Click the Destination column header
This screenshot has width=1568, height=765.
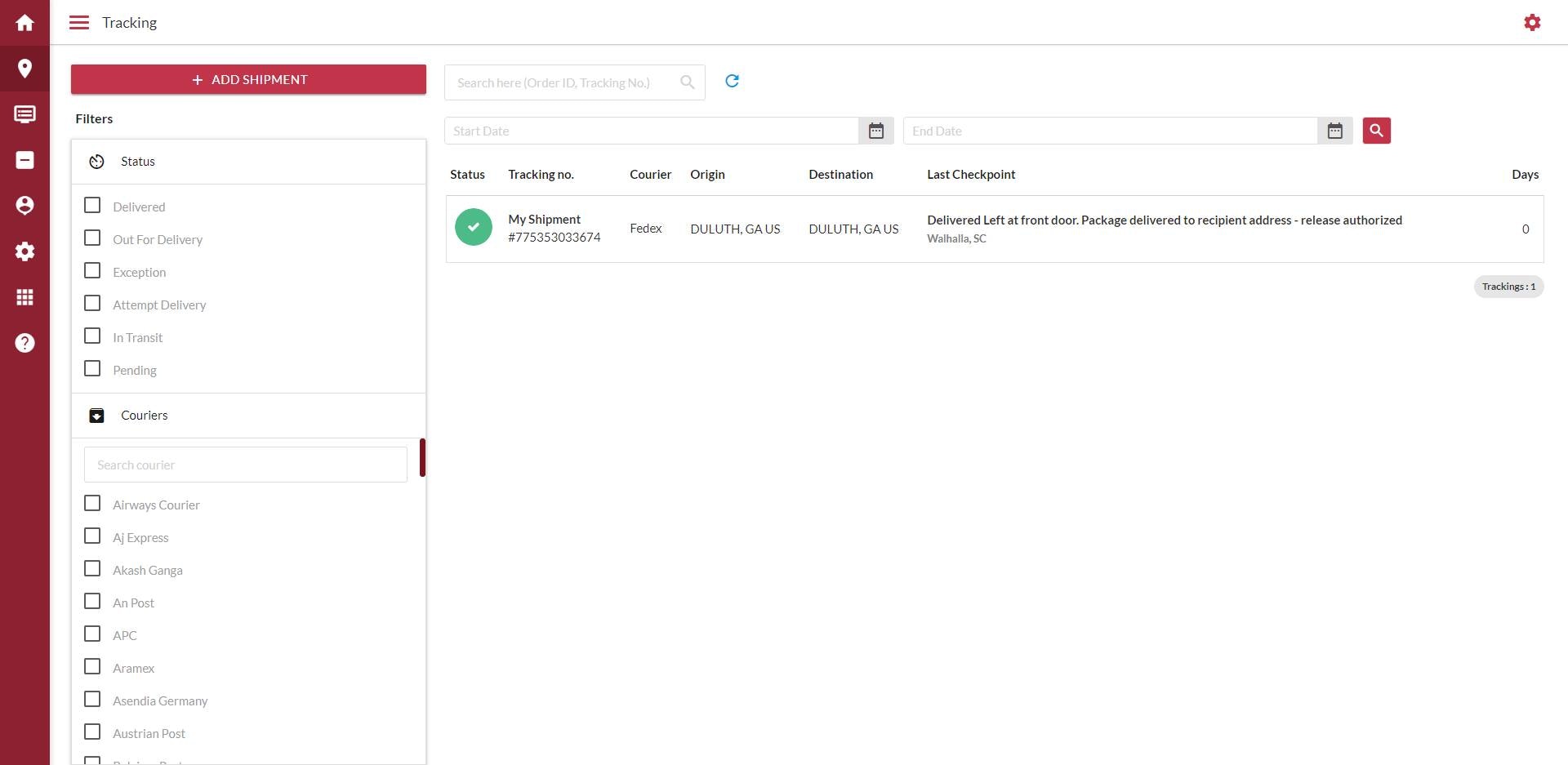click(840, 175)
